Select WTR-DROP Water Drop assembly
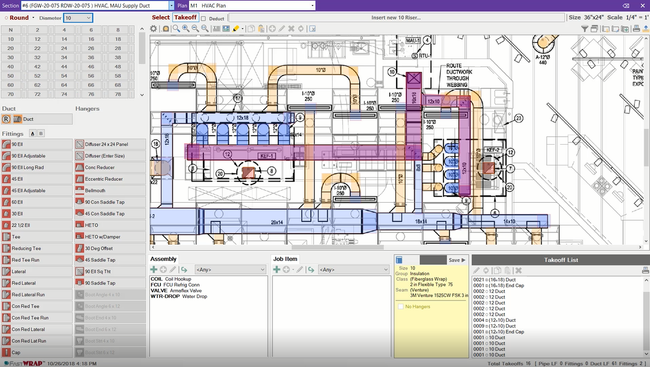 click(x=179, y=297)
